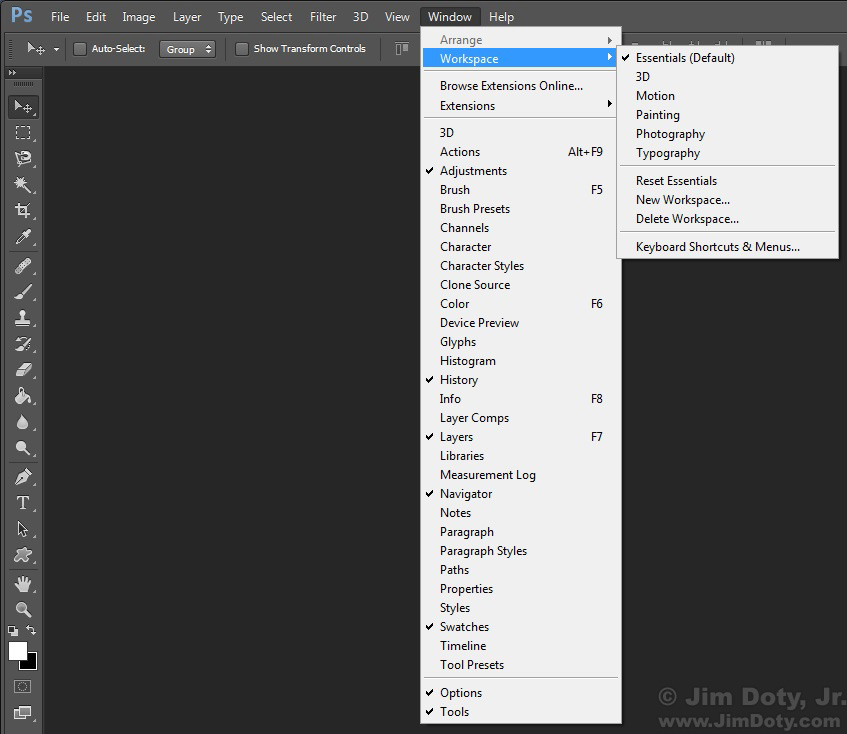Change the screen mode

click(x=23, y=712)
